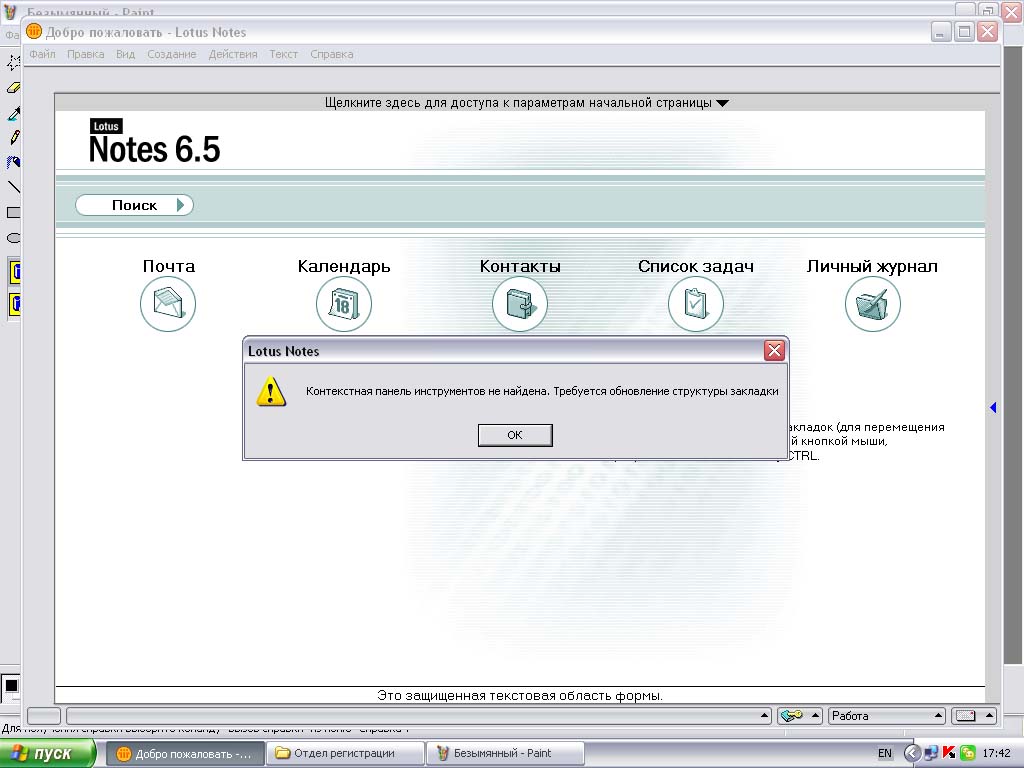Open the Работа location dropdown in status bar

[886, 716]
